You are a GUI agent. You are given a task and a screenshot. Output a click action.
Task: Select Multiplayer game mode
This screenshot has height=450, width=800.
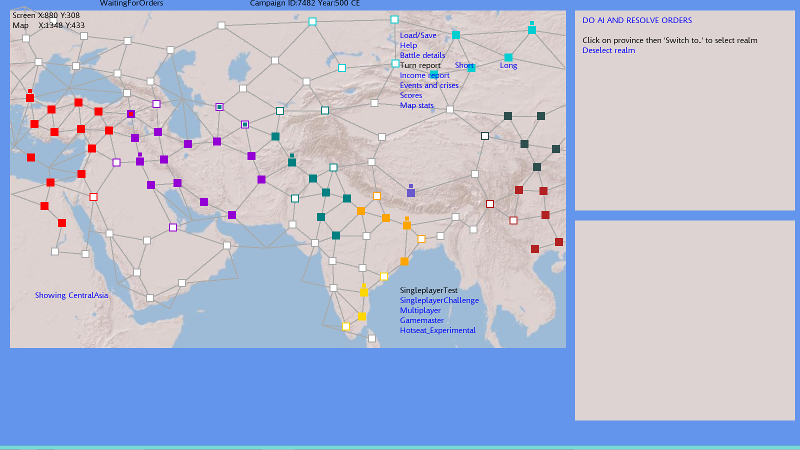420,310
